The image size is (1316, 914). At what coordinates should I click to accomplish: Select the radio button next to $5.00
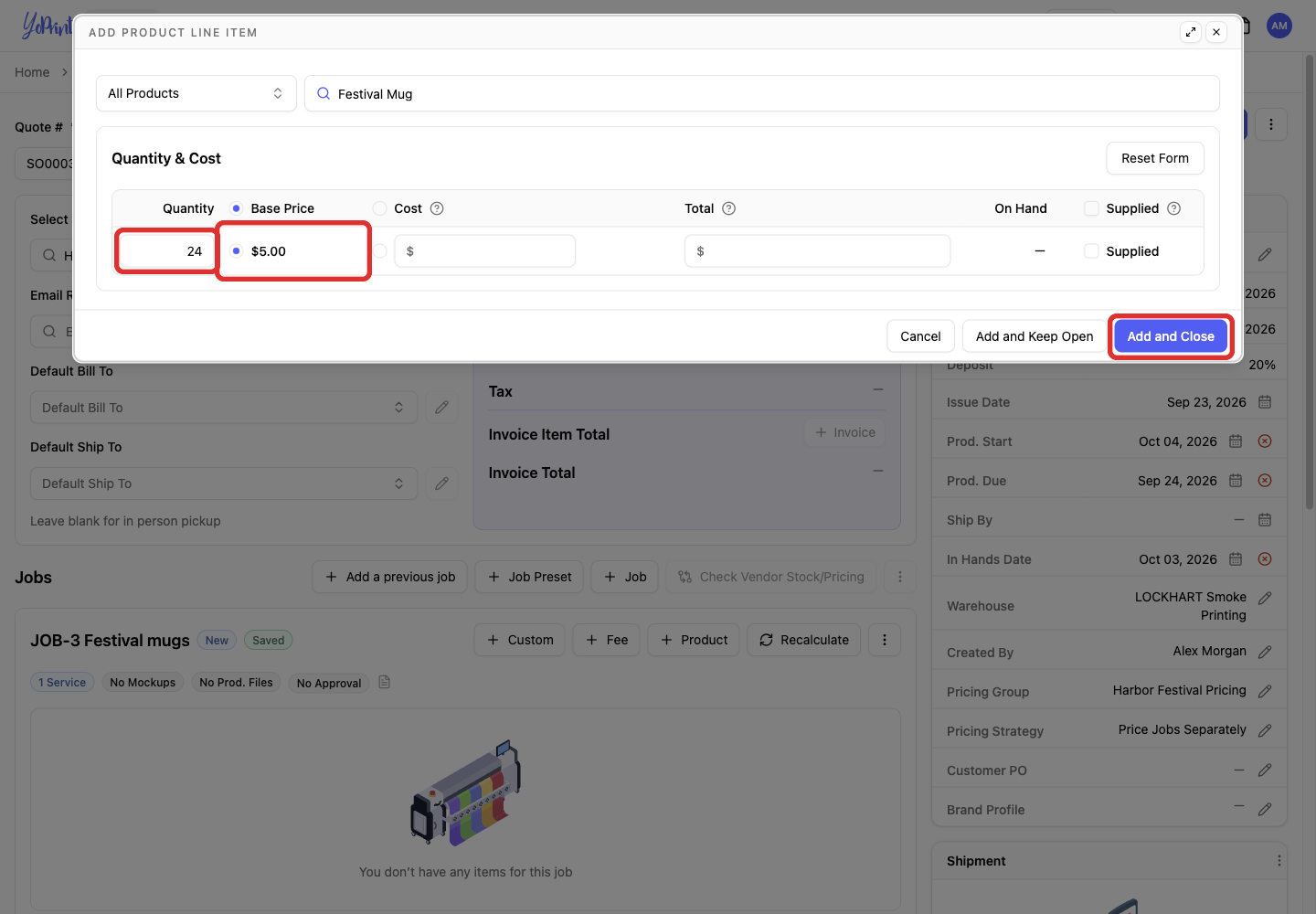[x=237, y=251]
